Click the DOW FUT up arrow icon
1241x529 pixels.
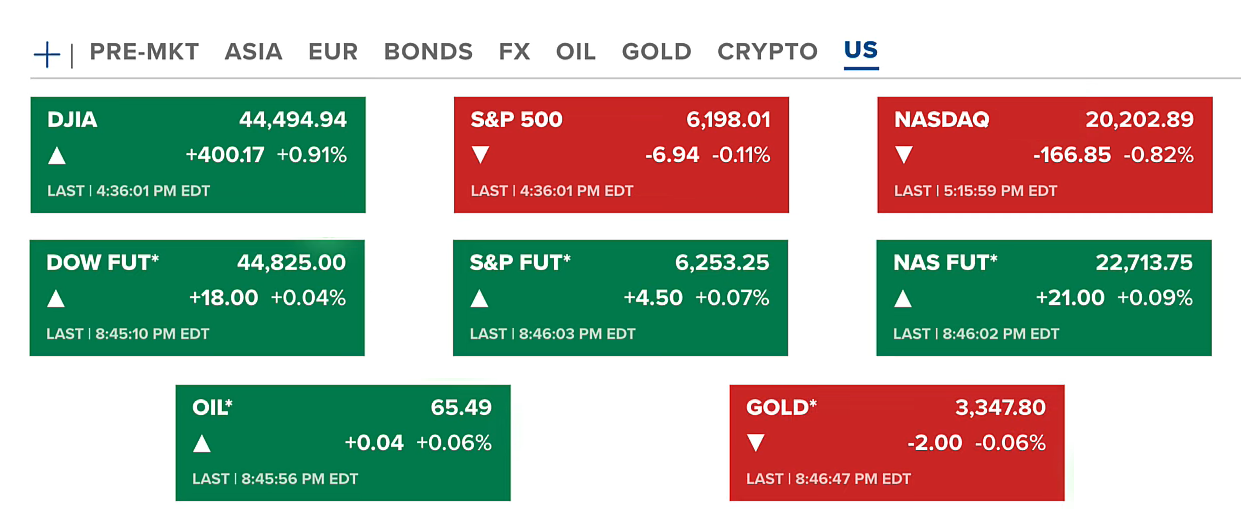tap(56, 299)
